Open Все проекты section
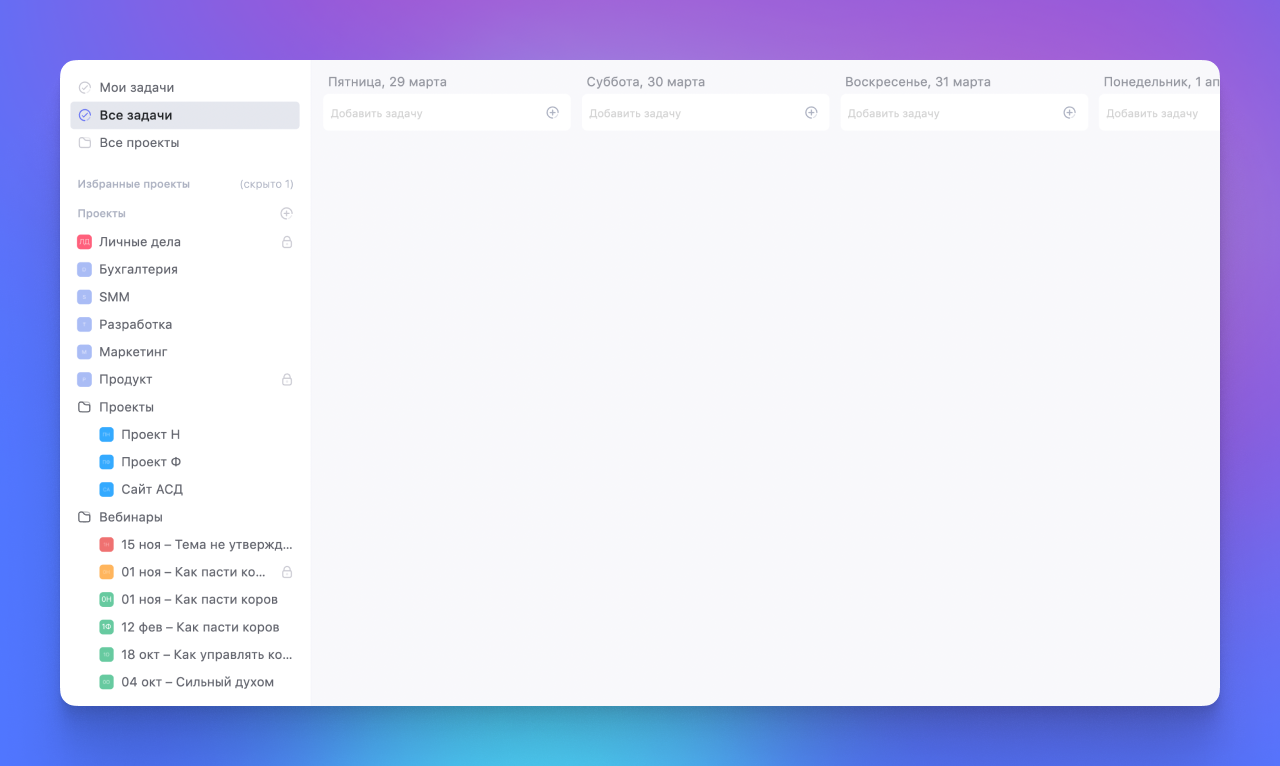1280x766 pixels. point(139,143)
